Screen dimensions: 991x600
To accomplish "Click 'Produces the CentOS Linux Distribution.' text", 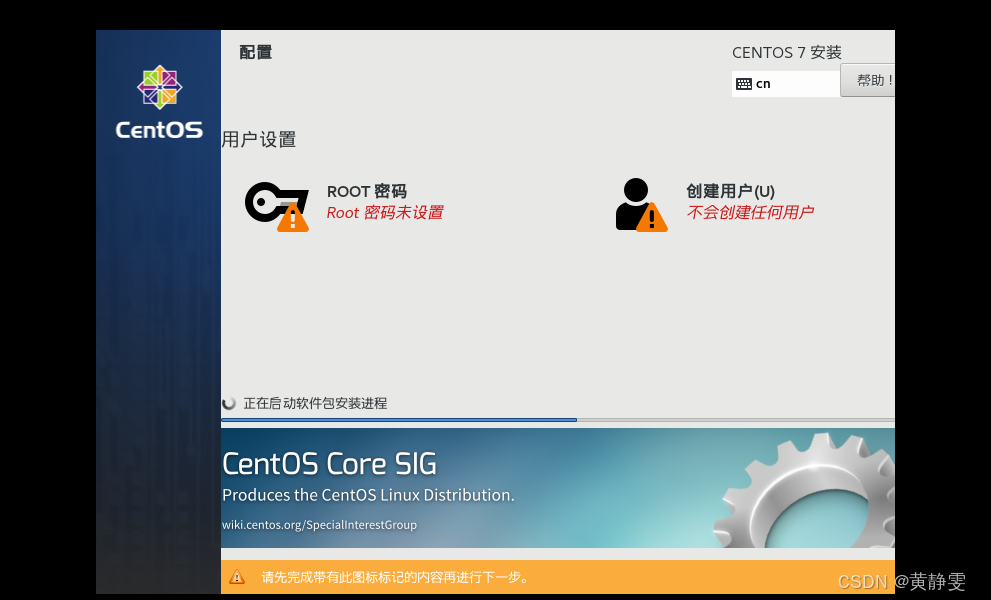I will pos(368,495).
